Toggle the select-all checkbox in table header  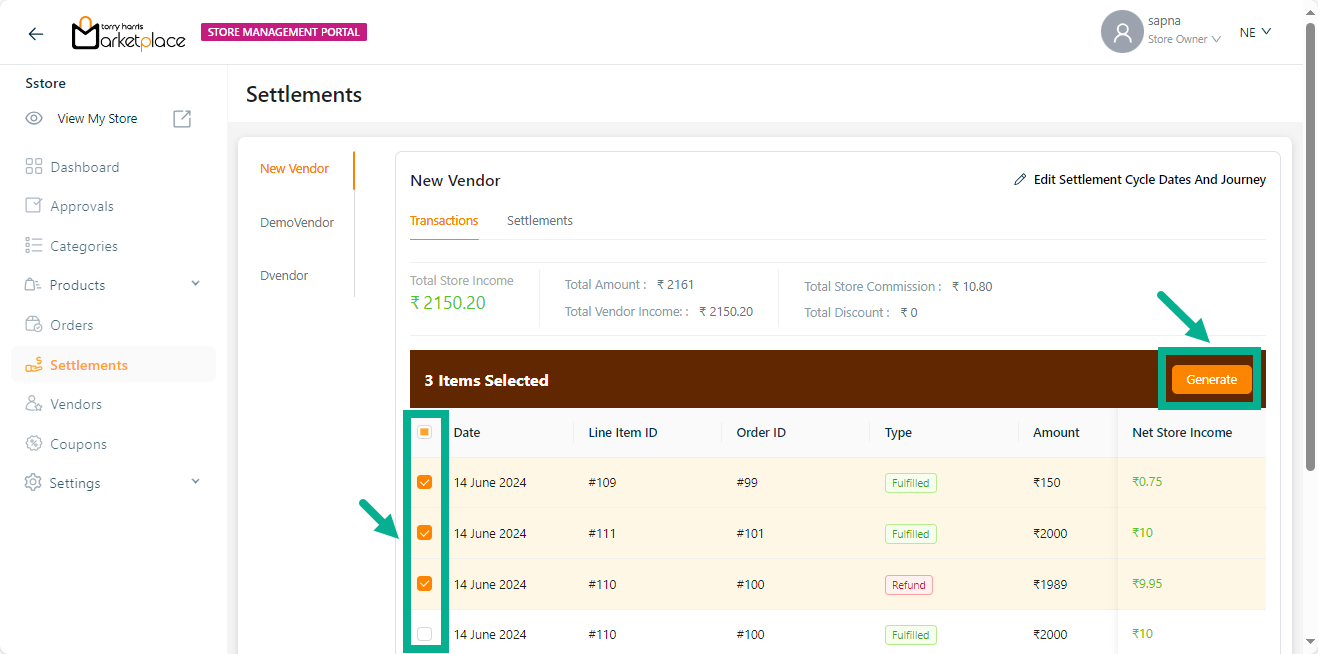(424, 432)
